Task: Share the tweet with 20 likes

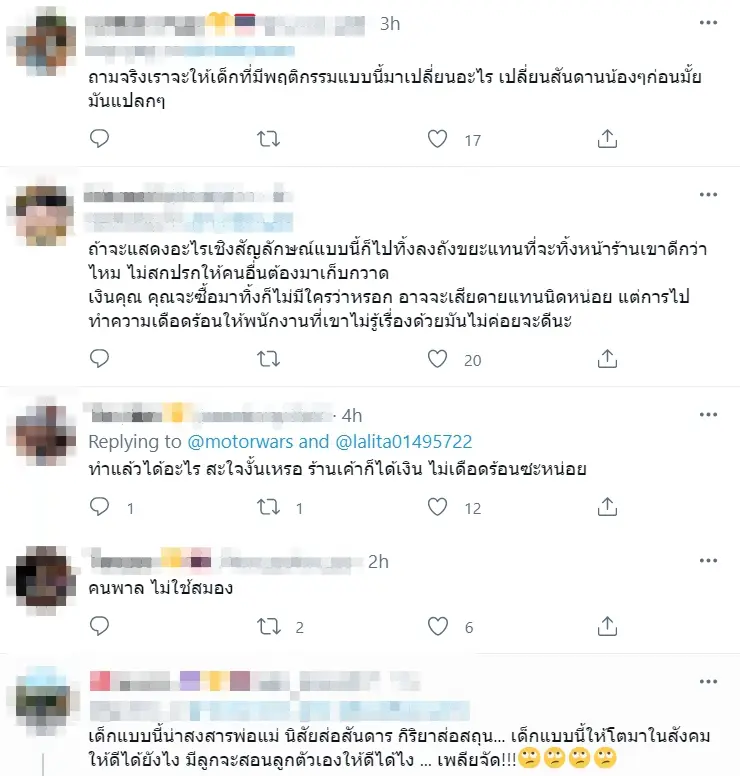Action: click(x=607, y=358)
